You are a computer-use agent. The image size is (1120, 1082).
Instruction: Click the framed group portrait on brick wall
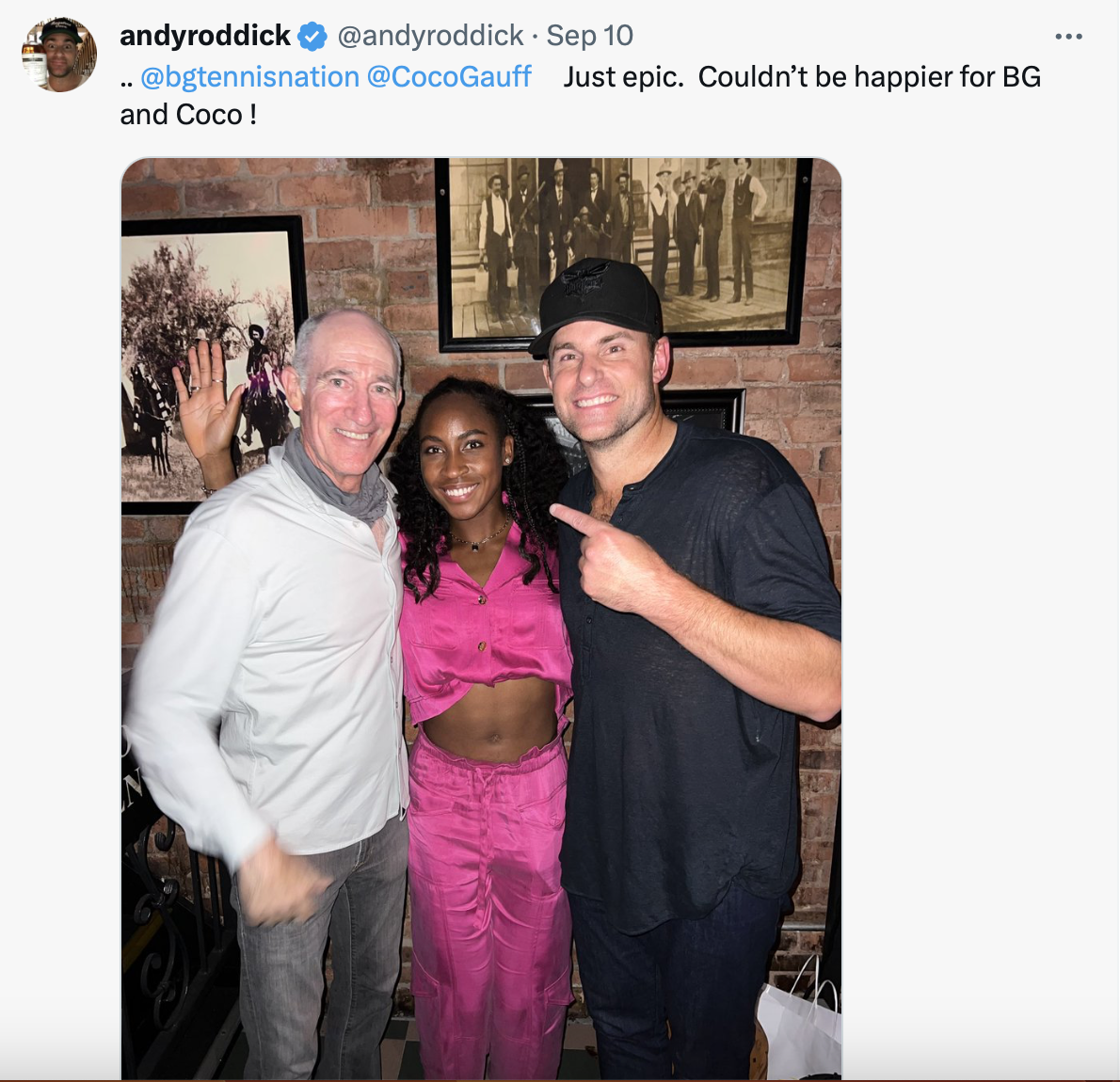(624, 254)
